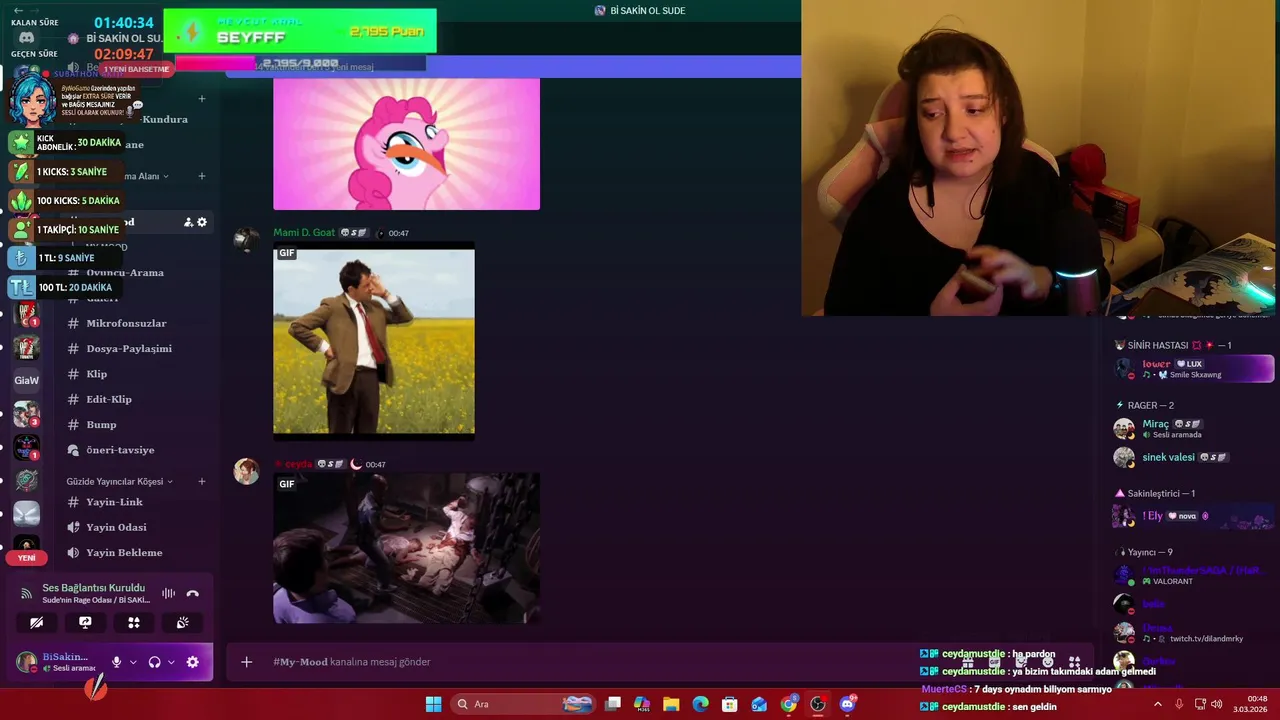The height and width of the screenshot is (720, 1280).
Task: Click microphone in-use tray icon
Action: coord(1179,704)
